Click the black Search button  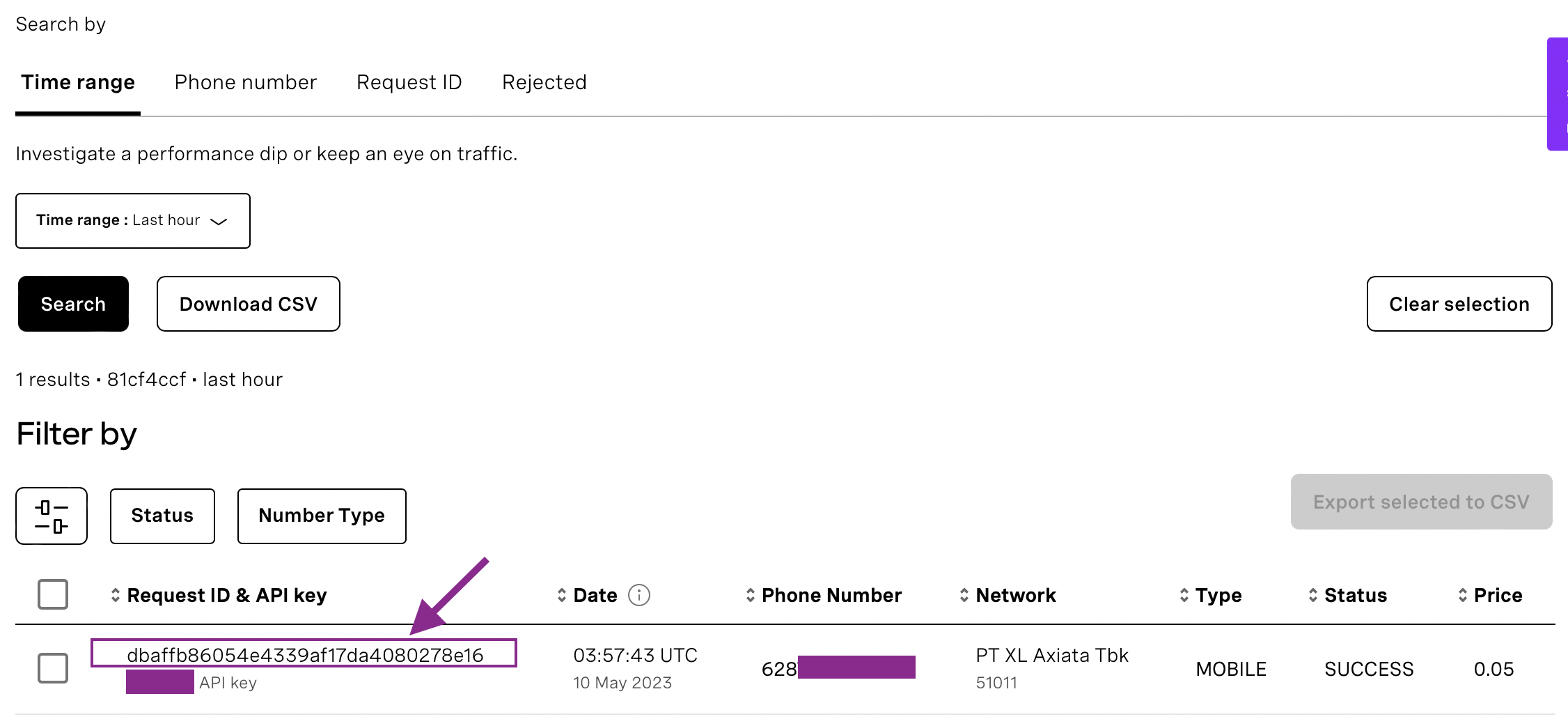(73, 304)
